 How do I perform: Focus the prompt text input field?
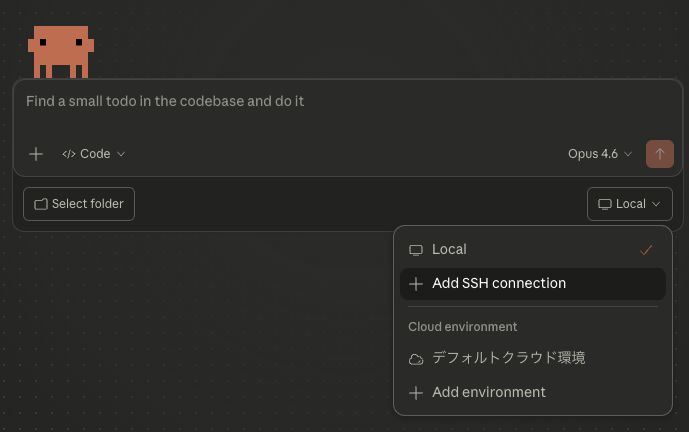point(347,112)
